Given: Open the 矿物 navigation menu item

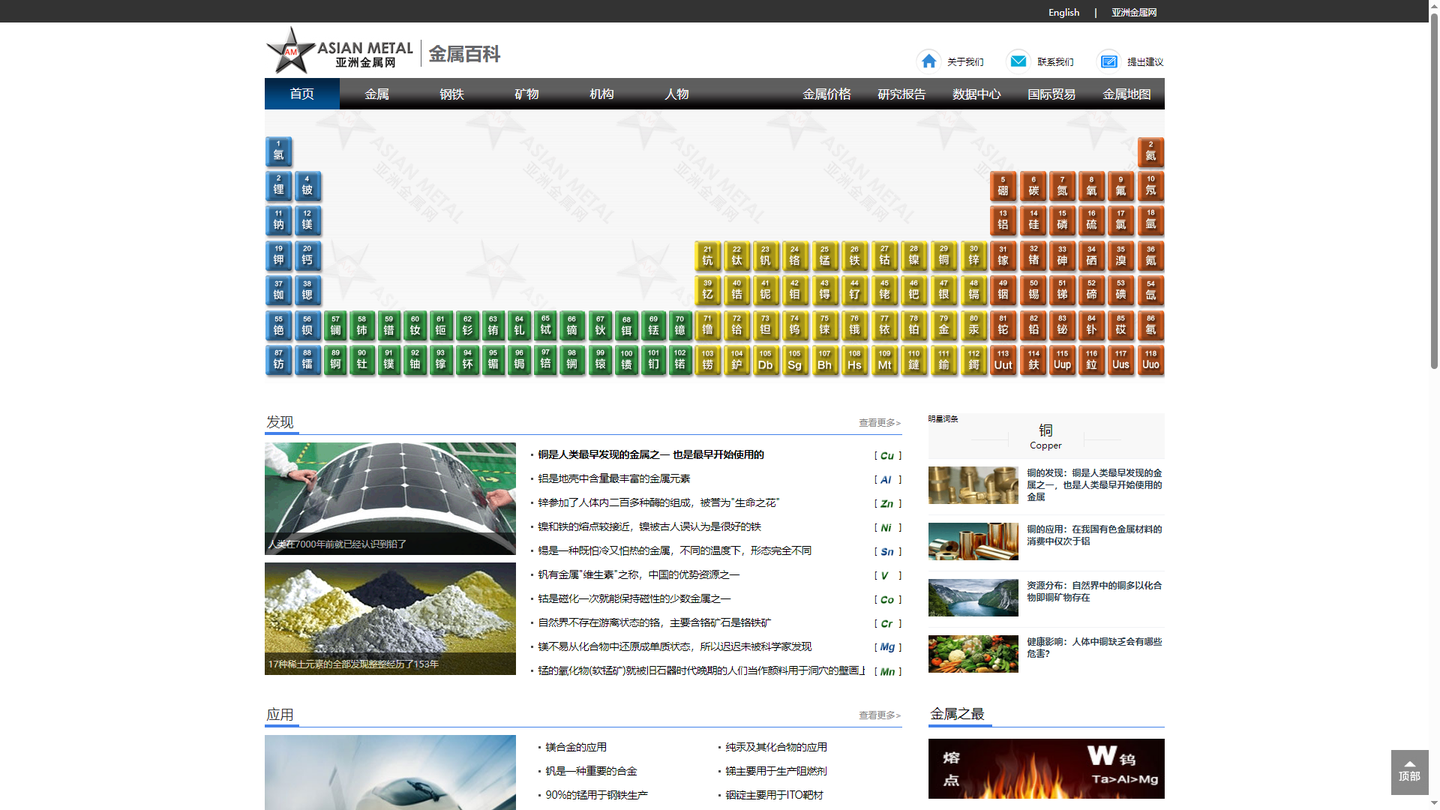Looking at the screenshot, I should pos(527,94).
